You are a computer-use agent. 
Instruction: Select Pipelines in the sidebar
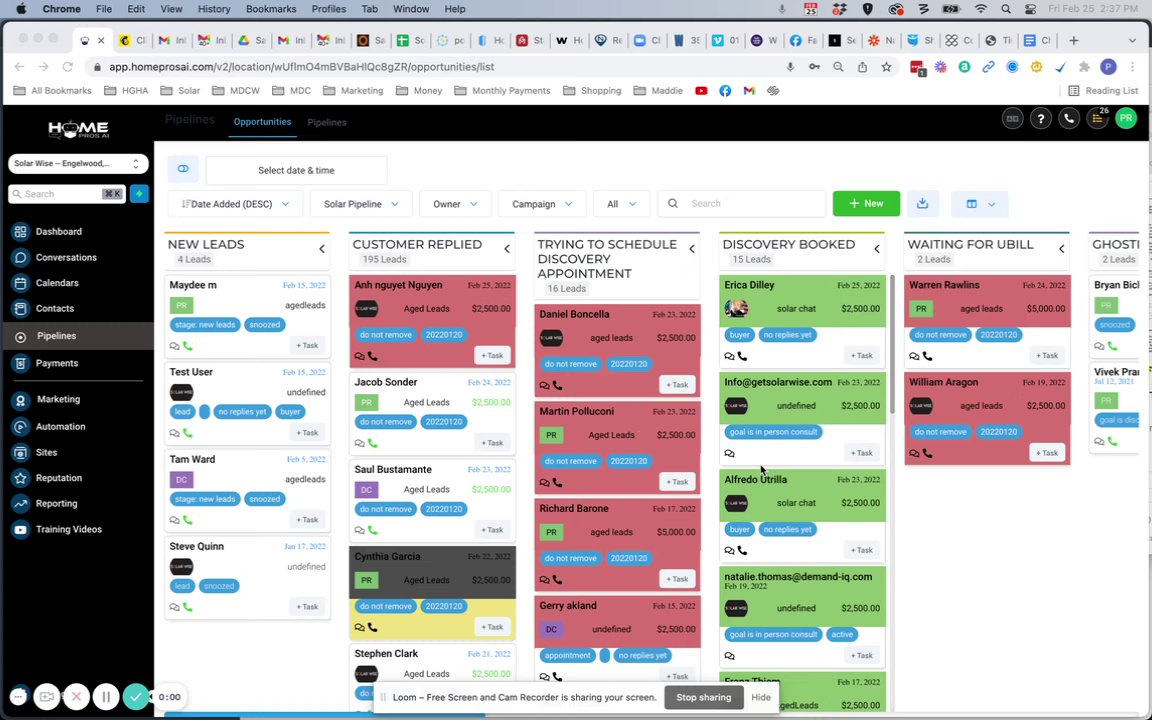57,336
